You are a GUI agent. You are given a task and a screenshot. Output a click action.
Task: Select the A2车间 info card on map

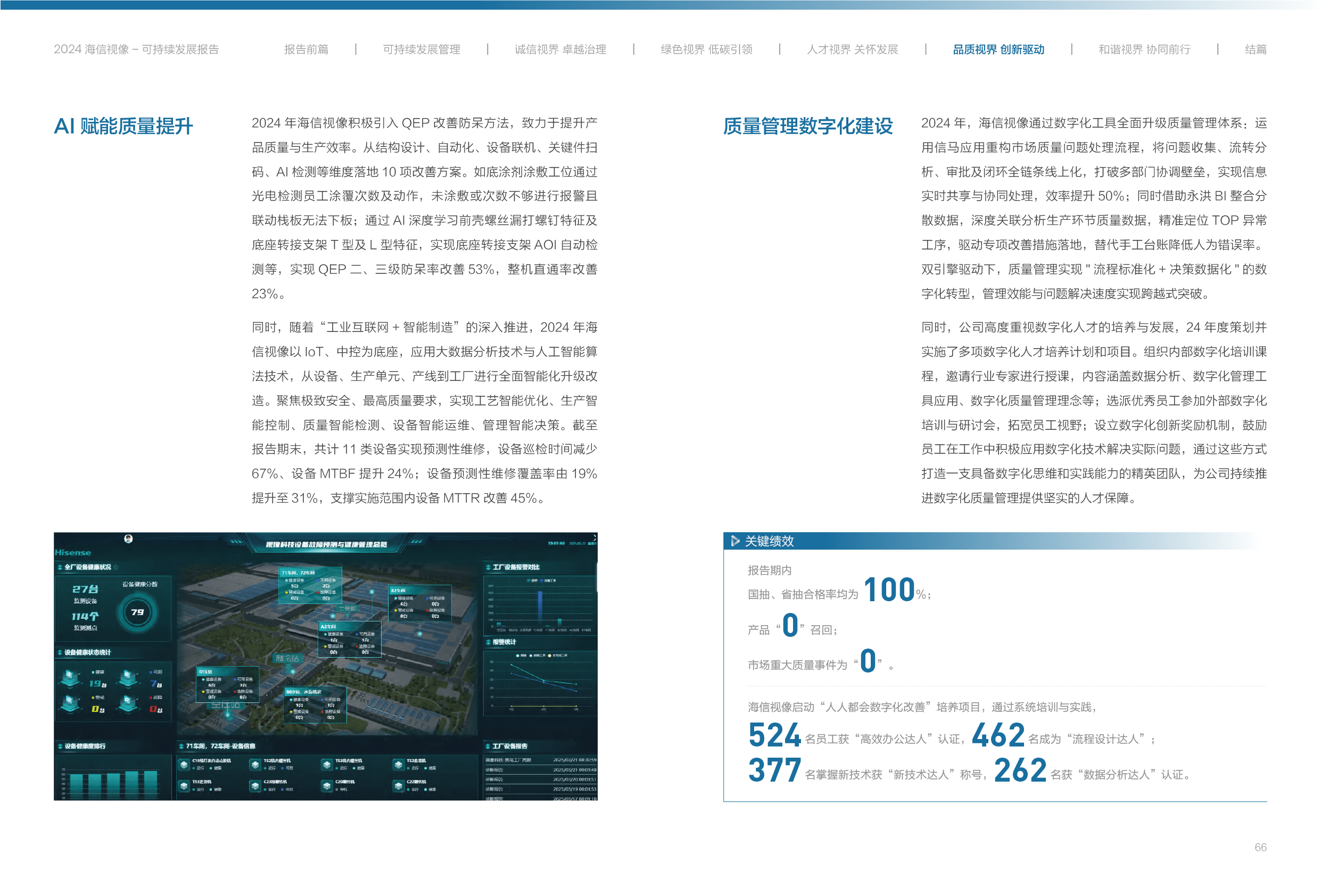point(349,640)
